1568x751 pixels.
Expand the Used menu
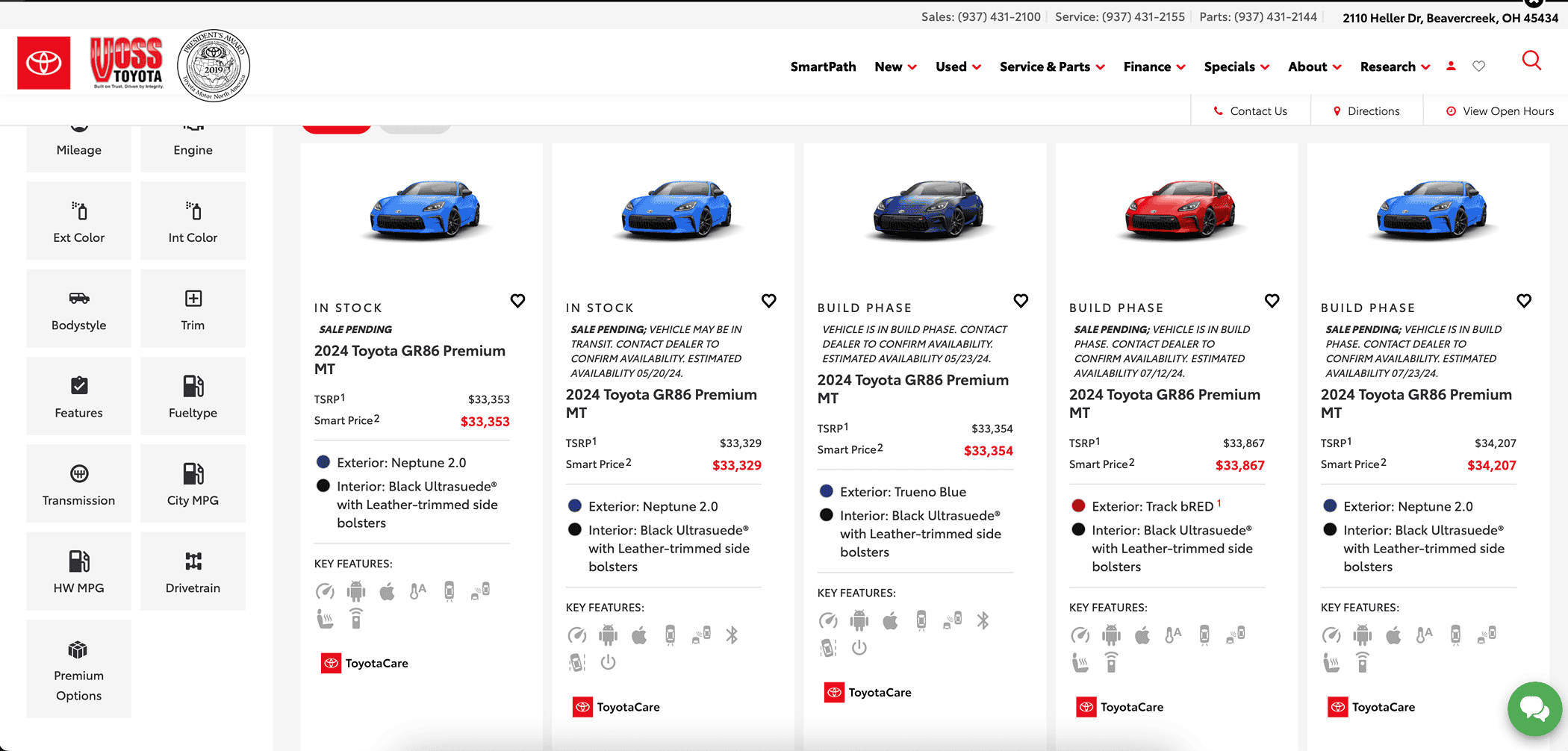[959, 66]
